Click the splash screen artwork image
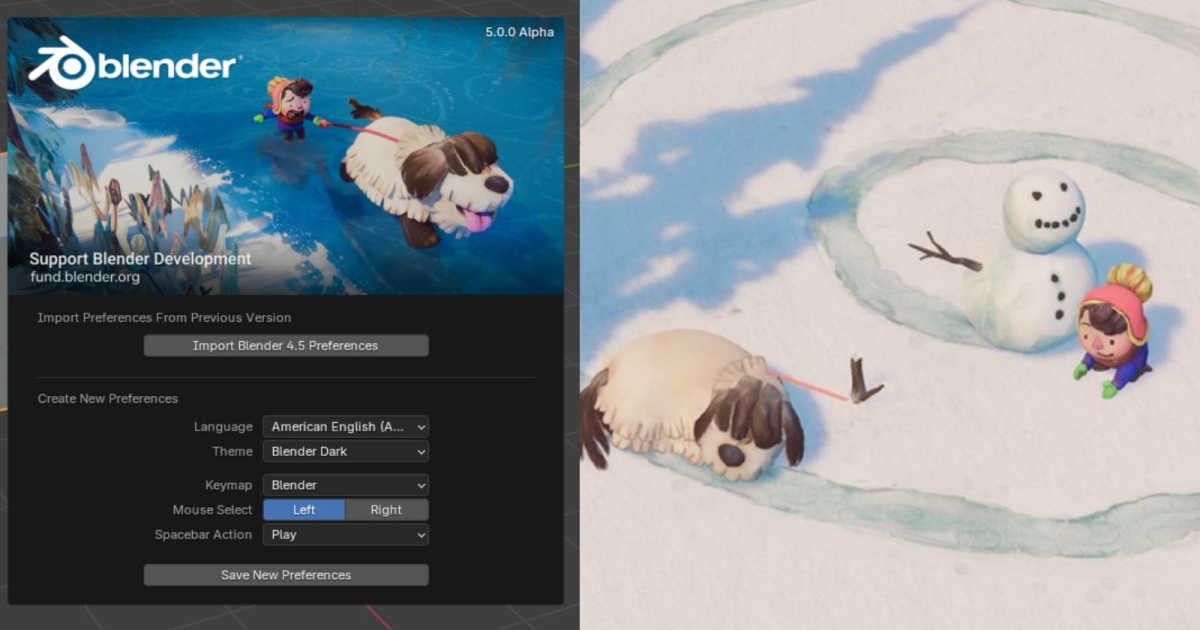The image size is (1200, 630). point(286,156)
